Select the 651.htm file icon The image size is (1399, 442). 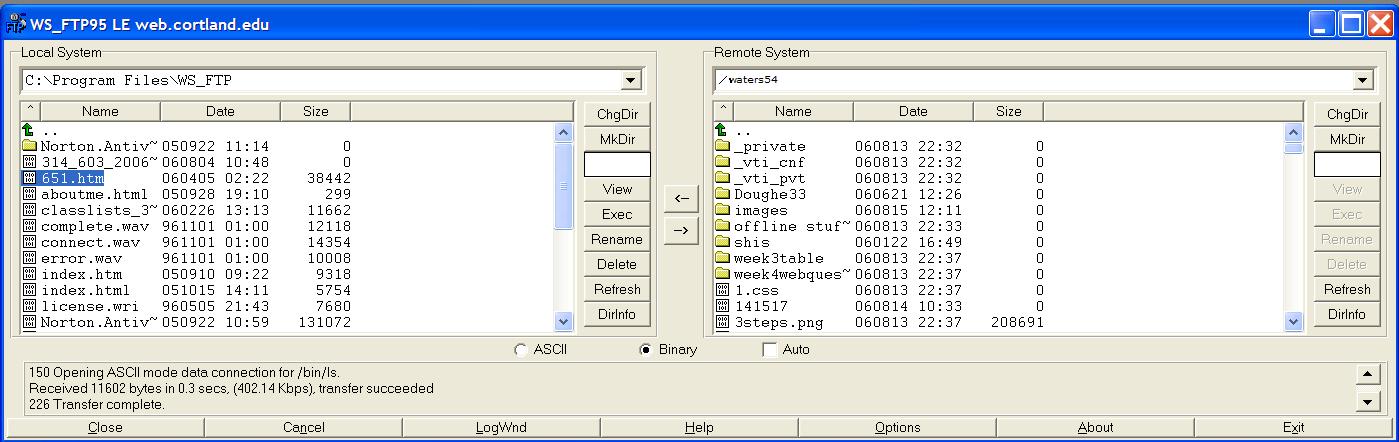[29, 178]
